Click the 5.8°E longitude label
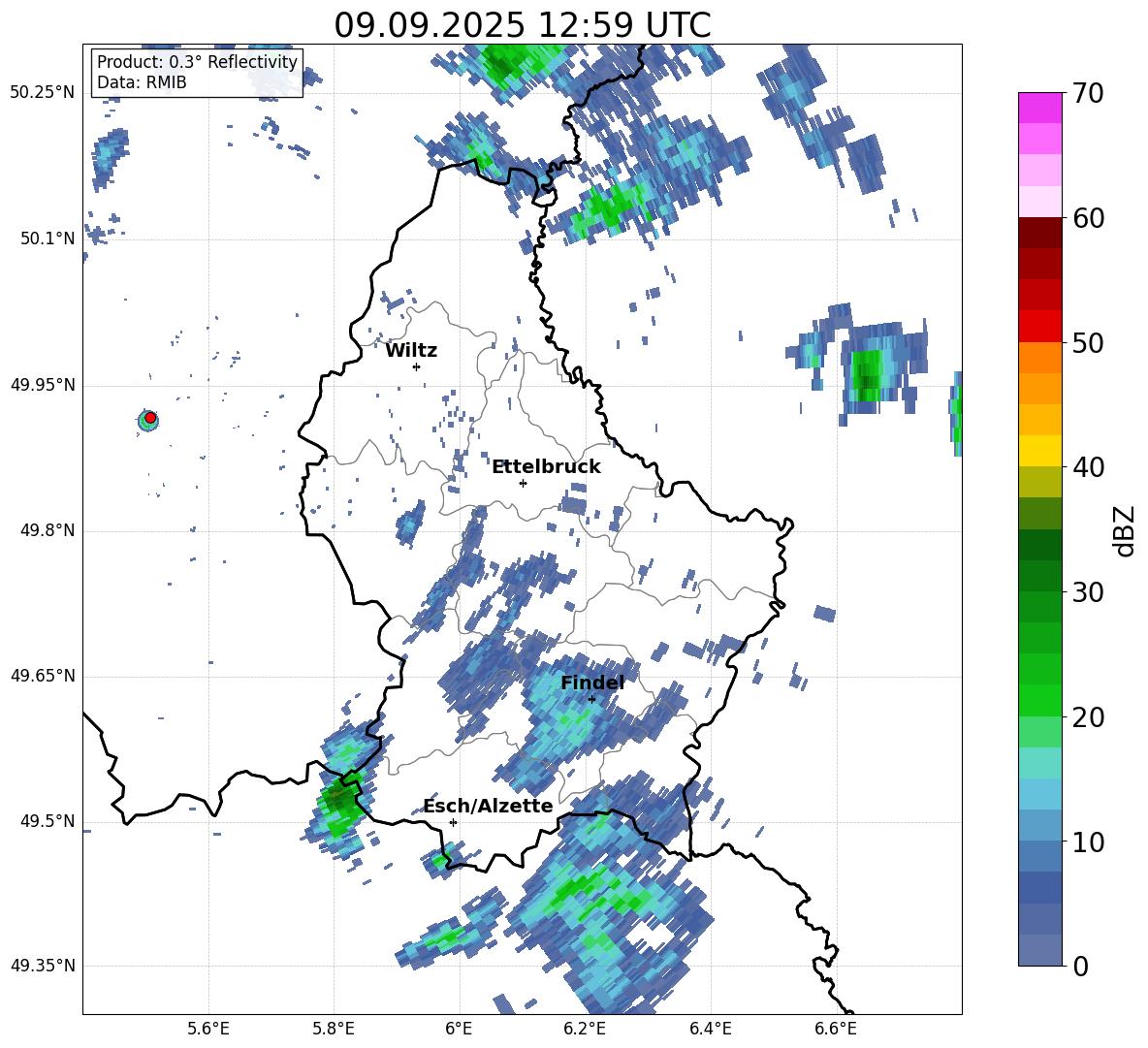 pos(334,1029)
